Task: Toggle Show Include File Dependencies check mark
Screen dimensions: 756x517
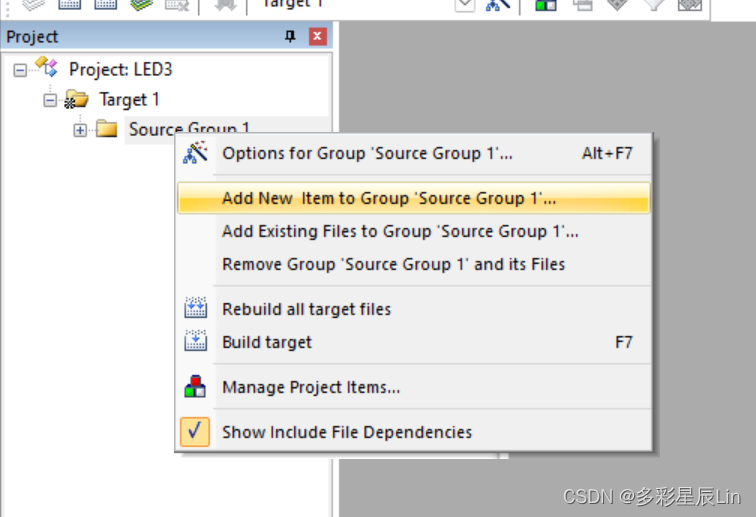Action: (x=195, y=432)
